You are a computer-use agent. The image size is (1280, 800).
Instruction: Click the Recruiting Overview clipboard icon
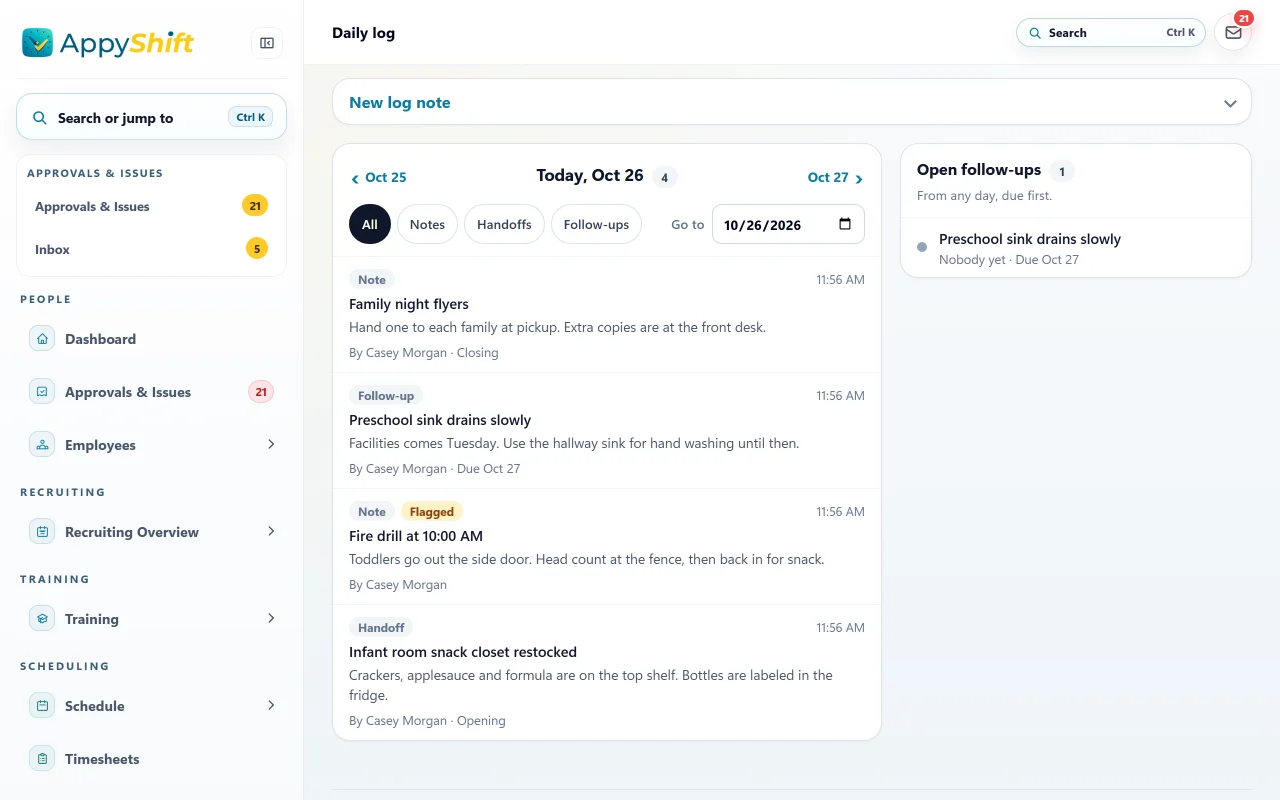pyautogui.click(x=42, y=532)
